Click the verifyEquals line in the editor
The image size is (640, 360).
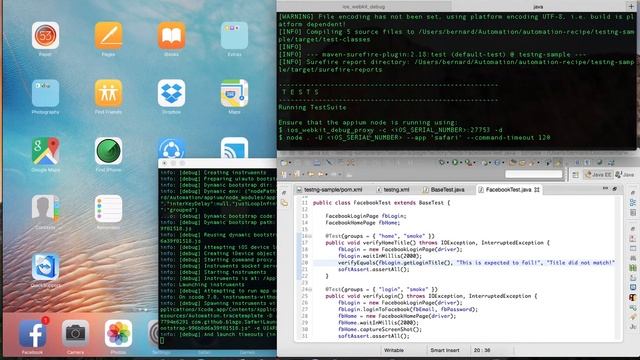pos(464,263)
